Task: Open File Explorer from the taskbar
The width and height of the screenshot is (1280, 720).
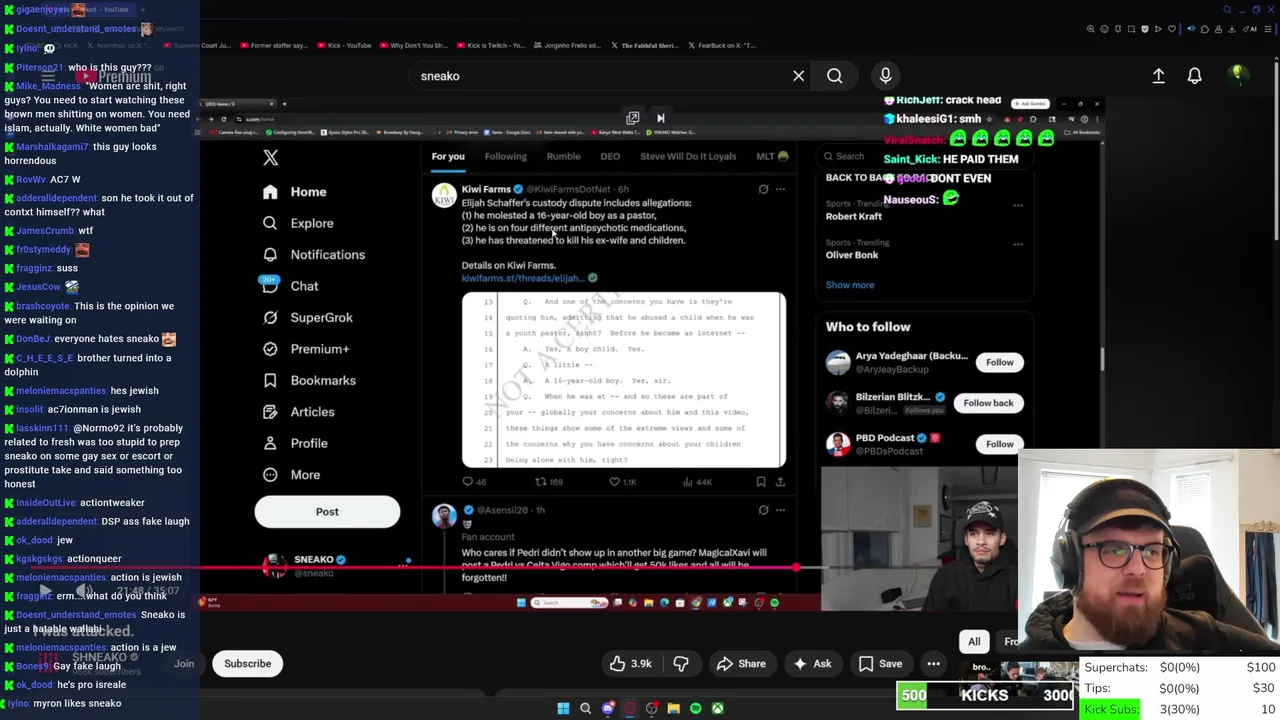Action: point(674,708)
